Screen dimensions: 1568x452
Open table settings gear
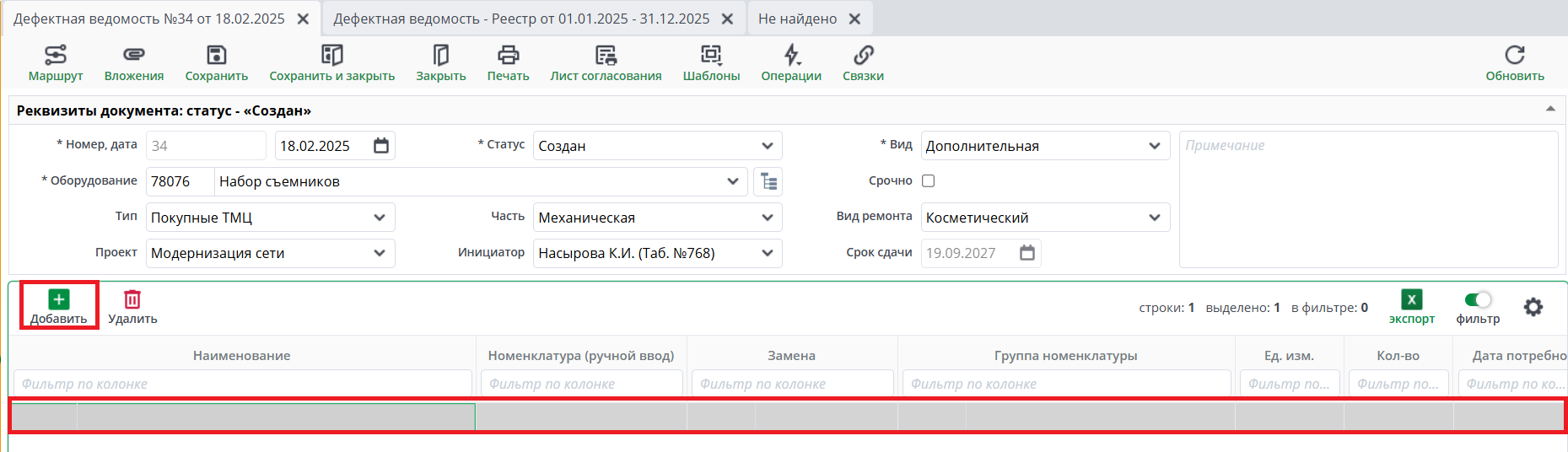[x=1533, y=307]
